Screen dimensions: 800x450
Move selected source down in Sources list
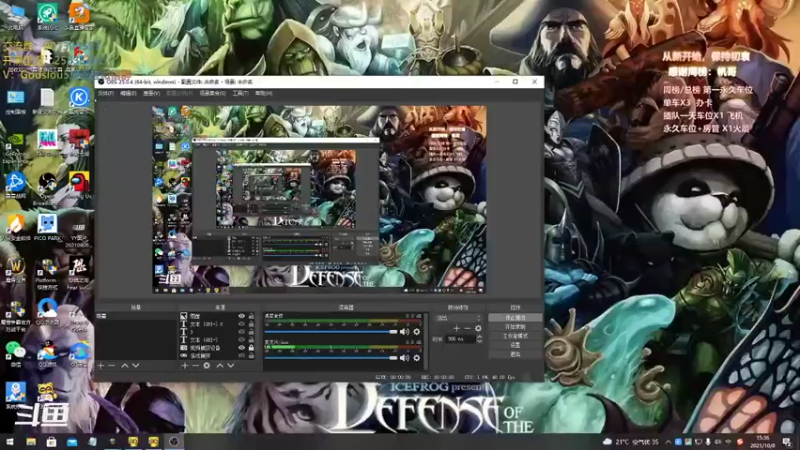tap(231, 365)
